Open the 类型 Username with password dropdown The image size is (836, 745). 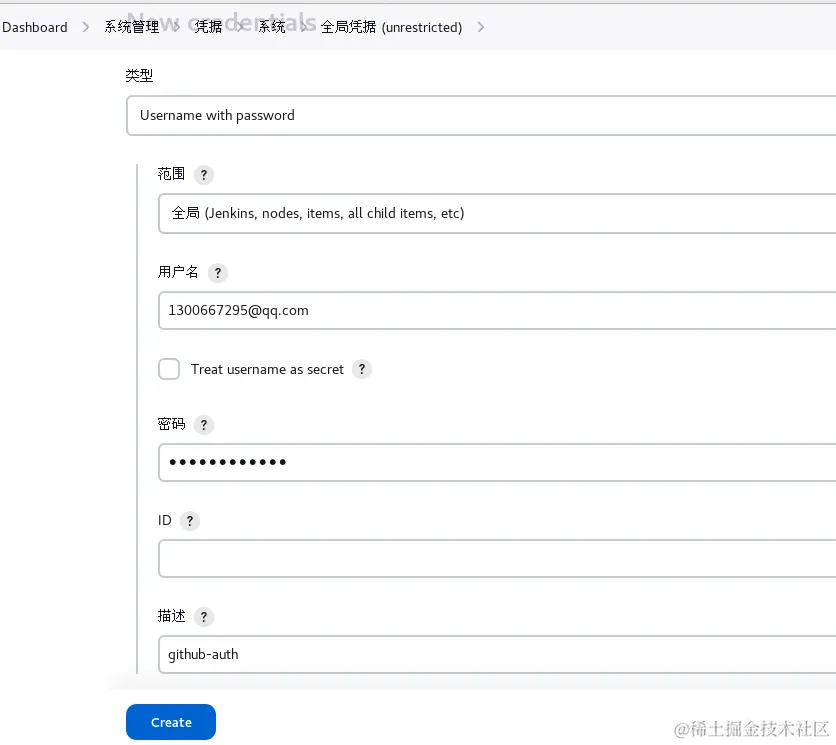[481, 116]
